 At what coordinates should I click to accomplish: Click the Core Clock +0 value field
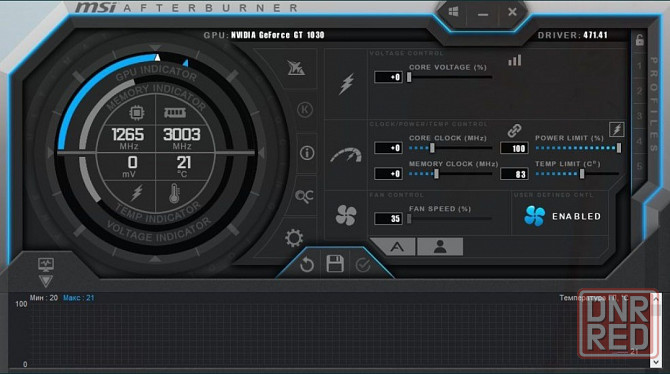(x=388, y=148)
